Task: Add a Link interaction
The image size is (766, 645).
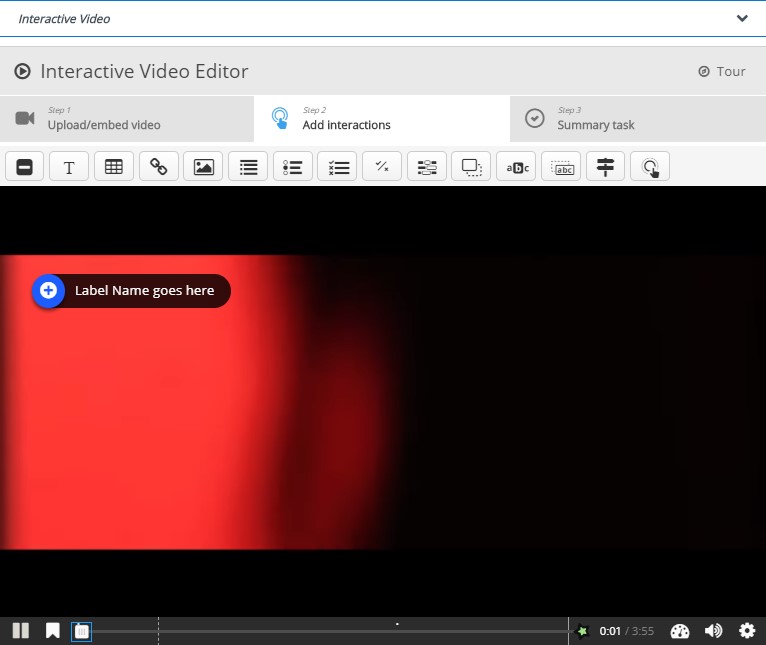Action: 158,167
